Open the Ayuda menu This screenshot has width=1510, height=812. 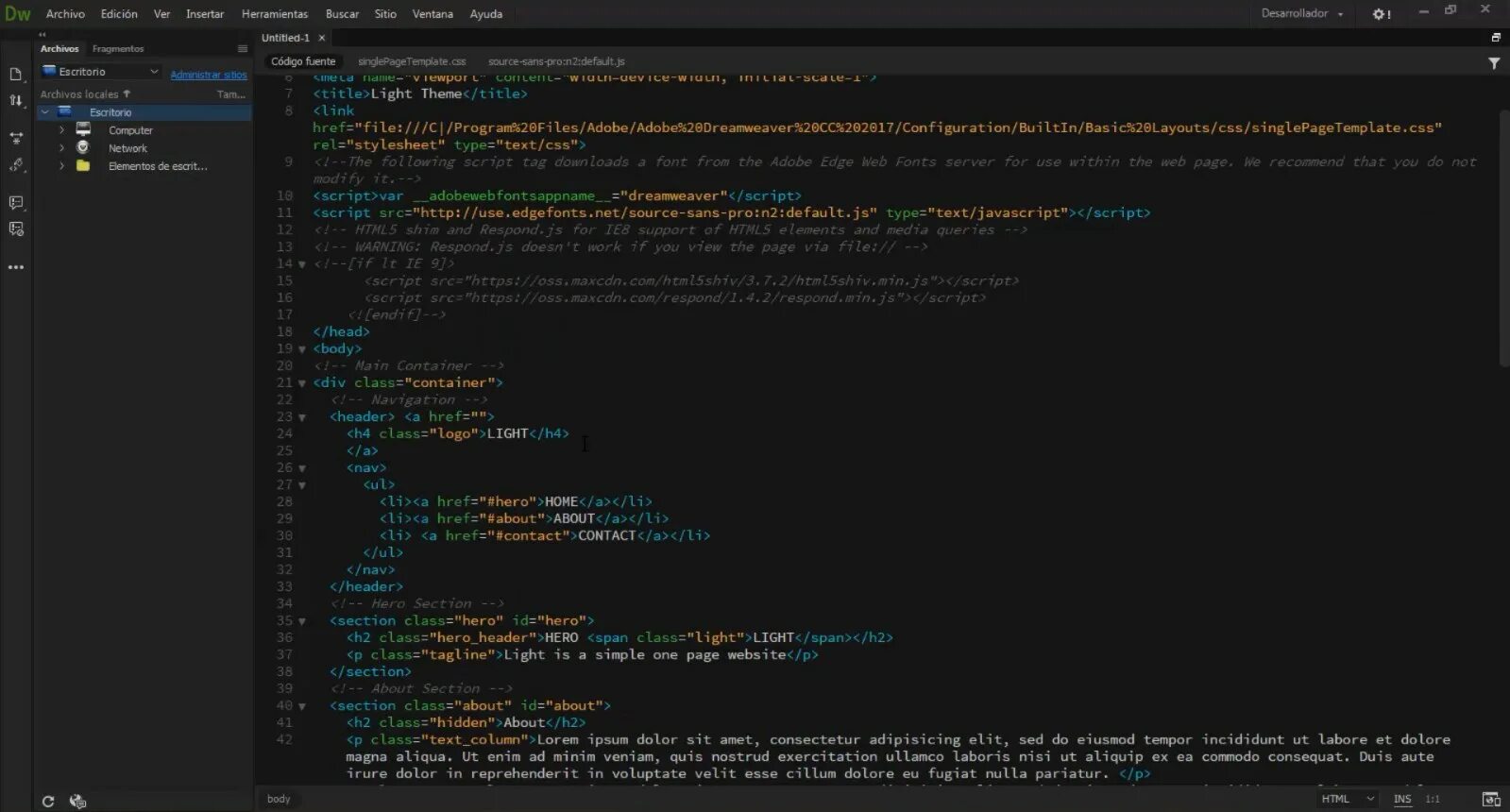[486, 14]
